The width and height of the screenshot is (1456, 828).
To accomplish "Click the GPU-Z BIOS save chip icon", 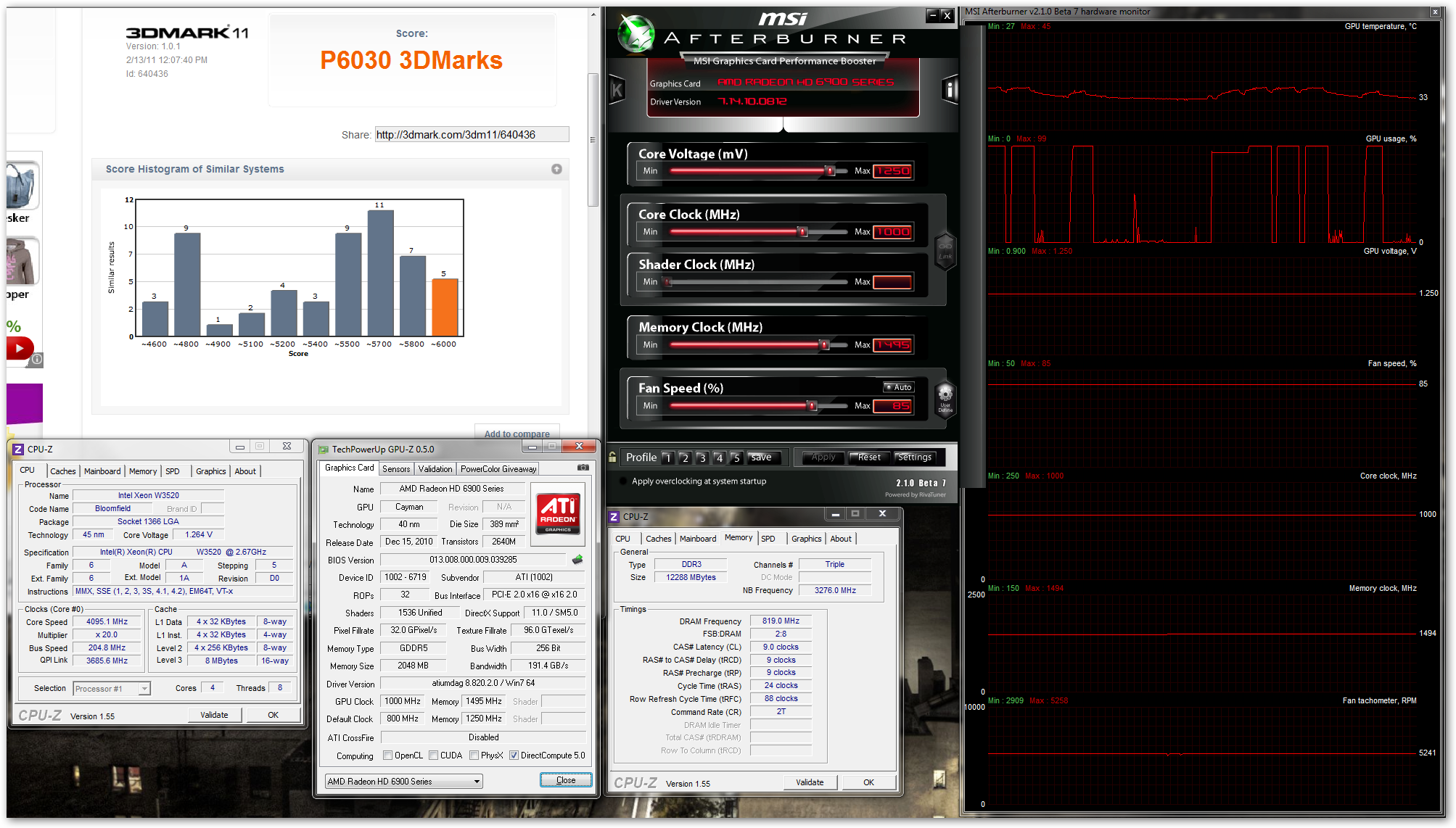I will (x=577, y=560).
